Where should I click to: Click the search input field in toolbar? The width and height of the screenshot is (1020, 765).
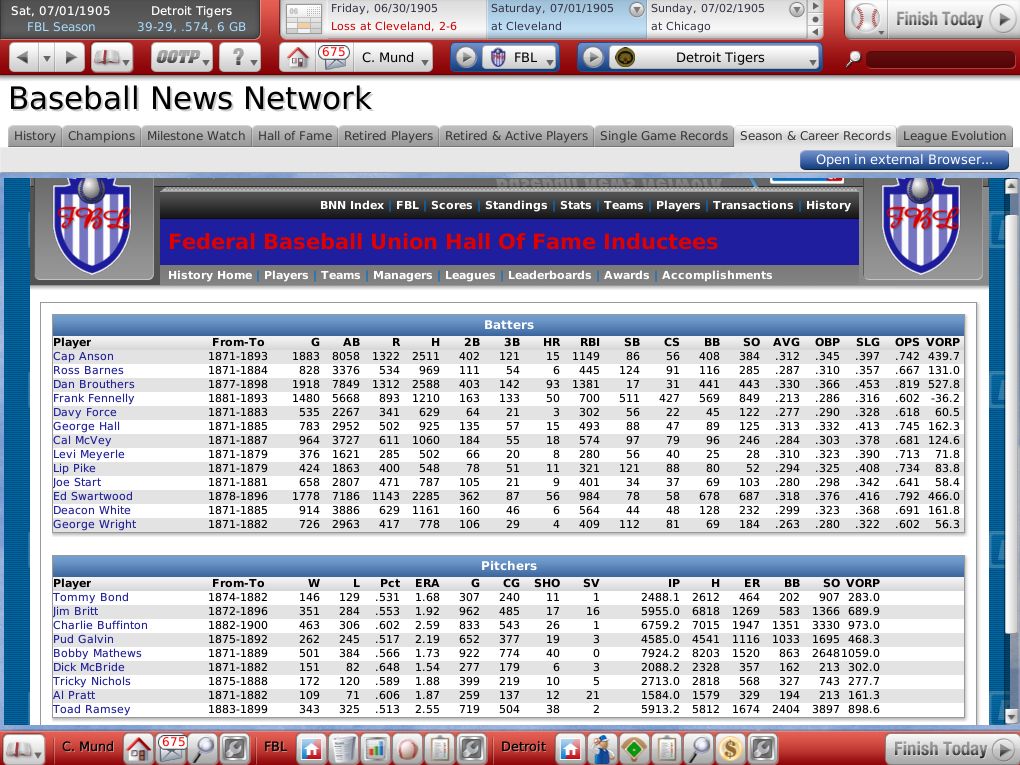tap(935, 59)
